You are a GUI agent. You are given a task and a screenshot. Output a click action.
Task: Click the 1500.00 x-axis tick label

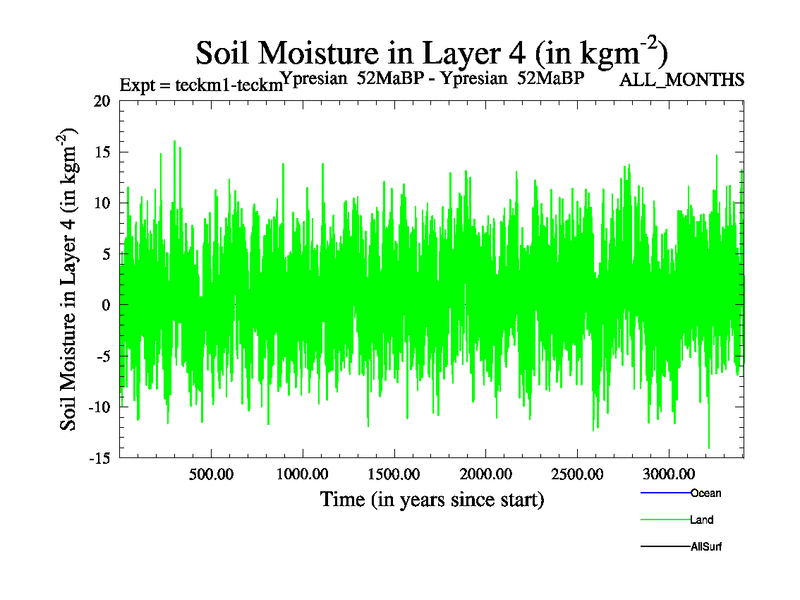394,474
